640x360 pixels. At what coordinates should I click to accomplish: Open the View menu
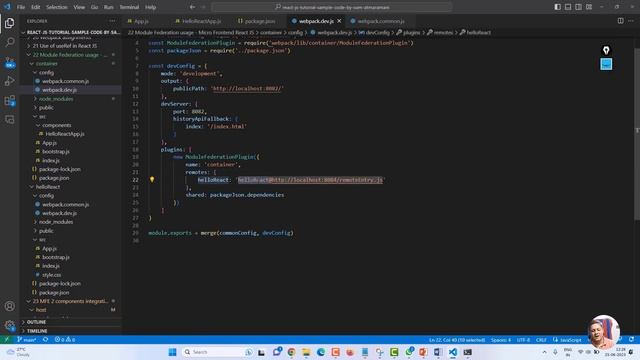[x=79, y=7]
